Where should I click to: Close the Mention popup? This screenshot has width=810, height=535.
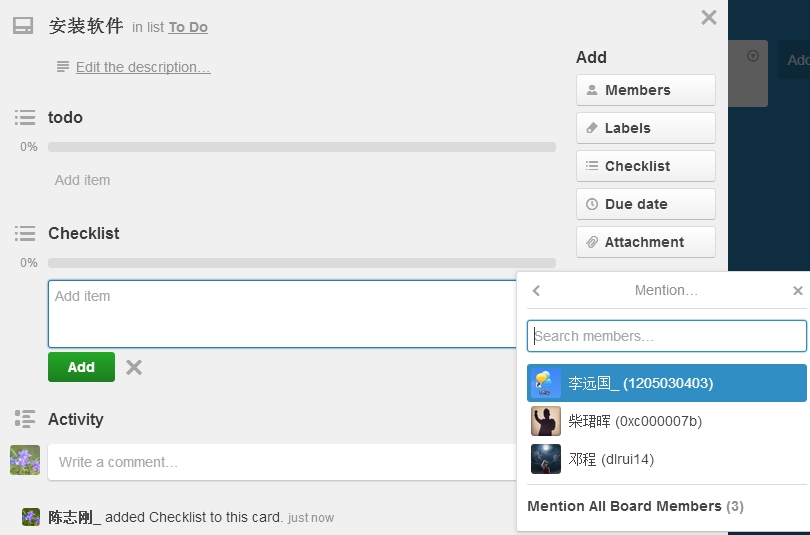tap(797, 291)
